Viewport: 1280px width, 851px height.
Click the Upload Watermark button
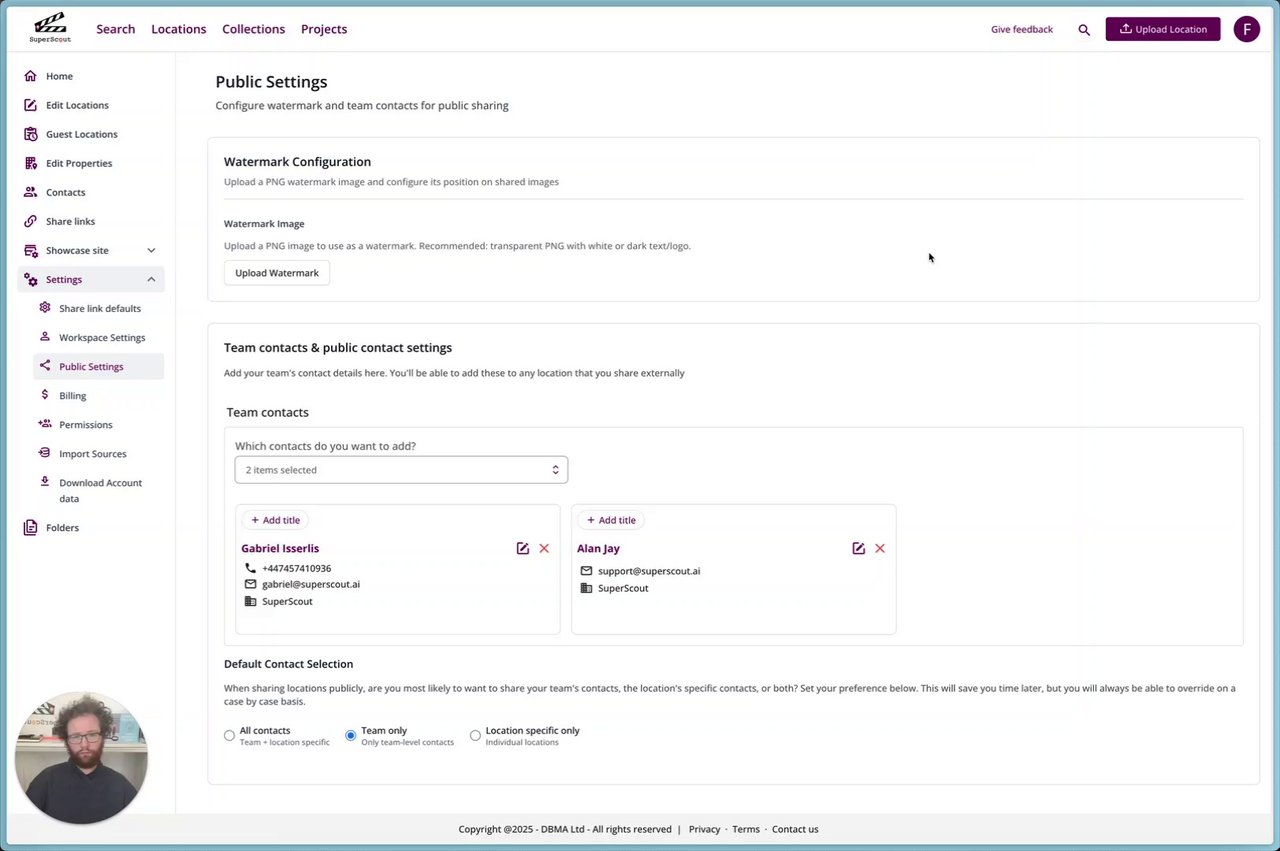pyautogui.click(x=277, y=273)
